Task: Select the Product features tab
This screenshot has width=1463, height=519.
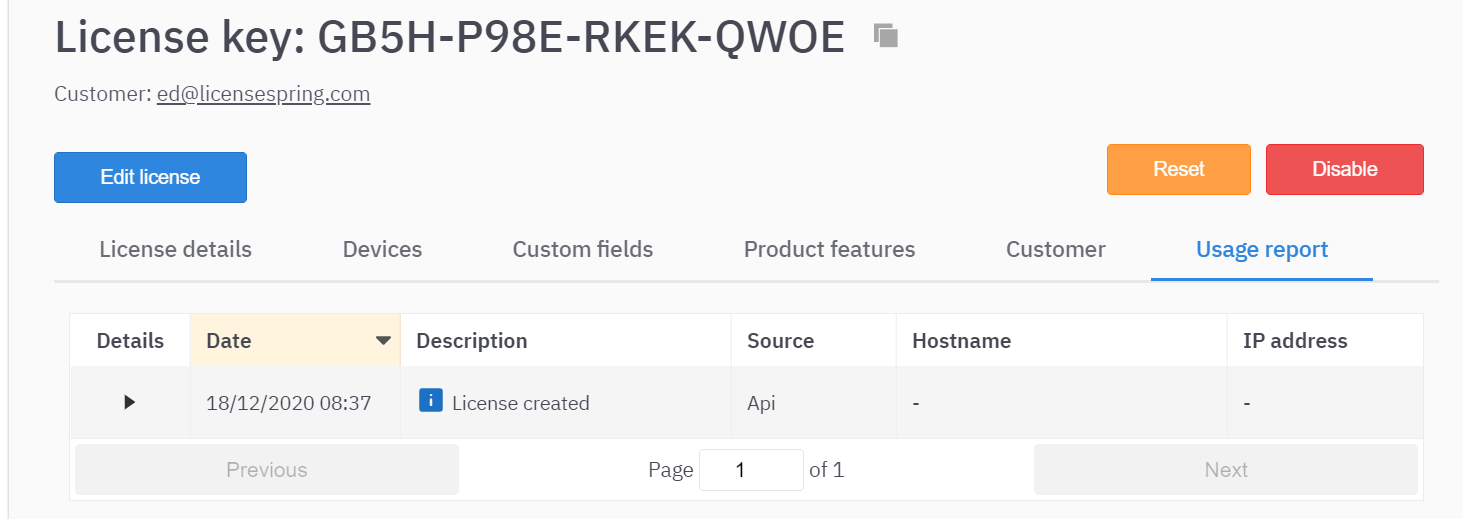Action: 829,249
